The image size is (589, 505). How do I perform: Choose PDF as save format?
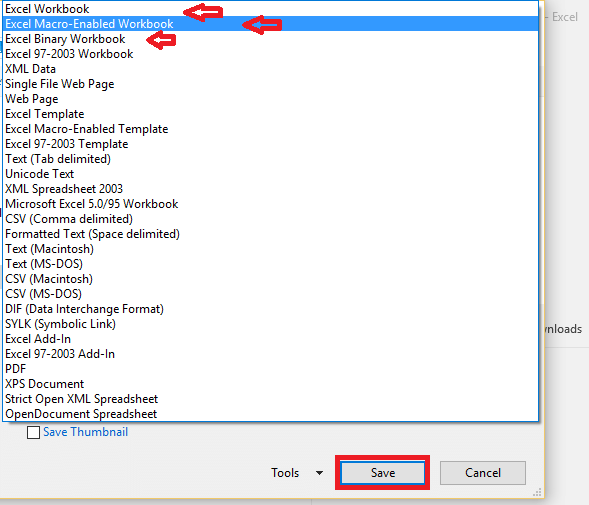[270, 369]
